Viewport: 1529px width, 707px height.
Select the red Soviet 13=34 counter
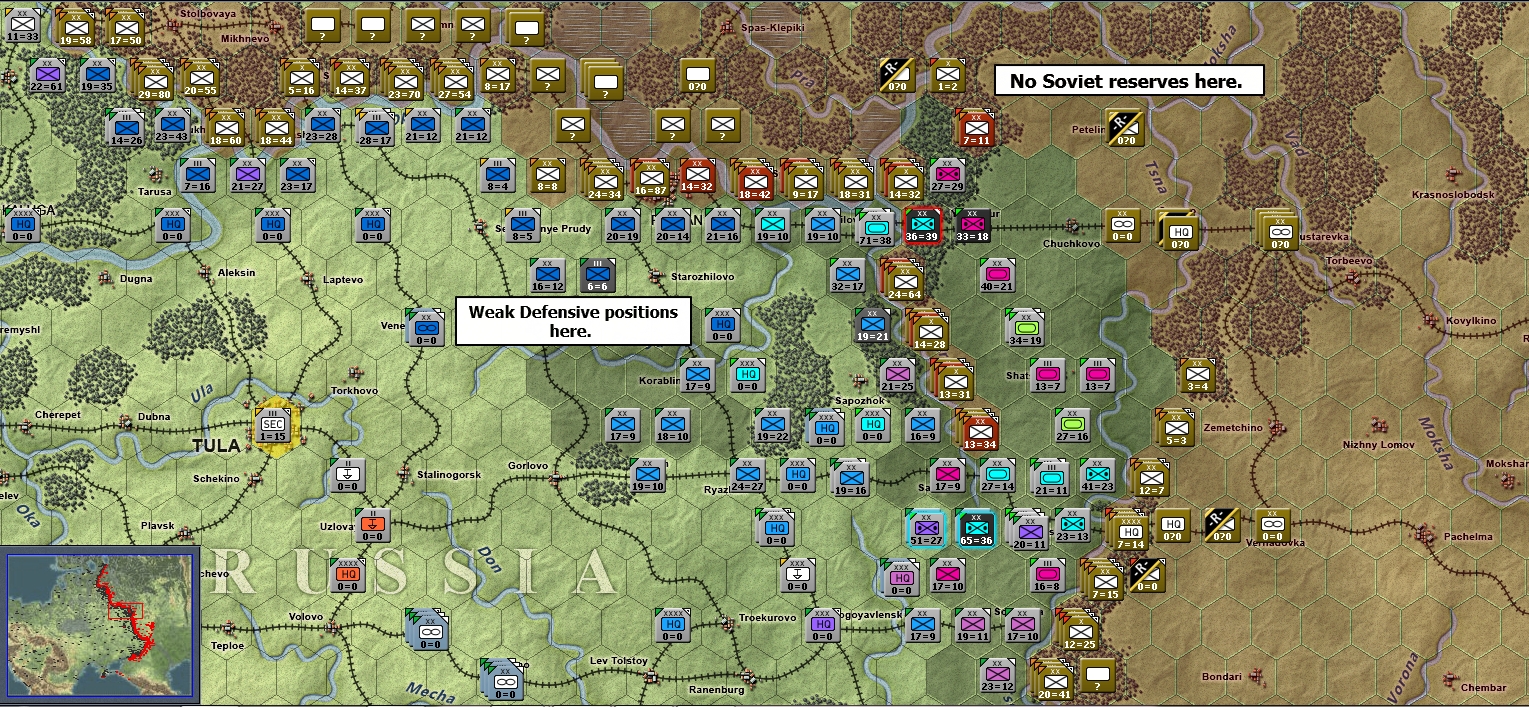(x=979, y=432)
